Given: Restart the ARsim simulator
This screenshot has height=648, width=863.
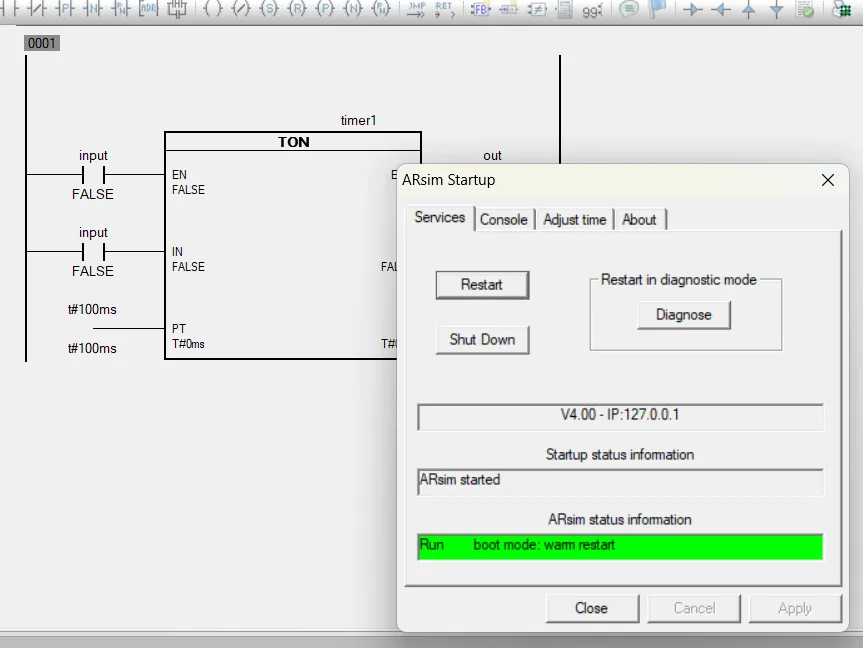Looking at the screenshot, I should click(482, 285).
